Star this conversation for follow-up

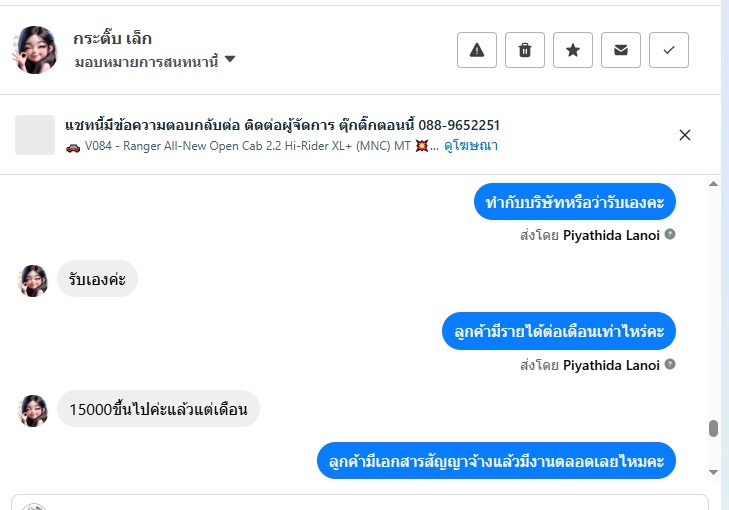573,51
